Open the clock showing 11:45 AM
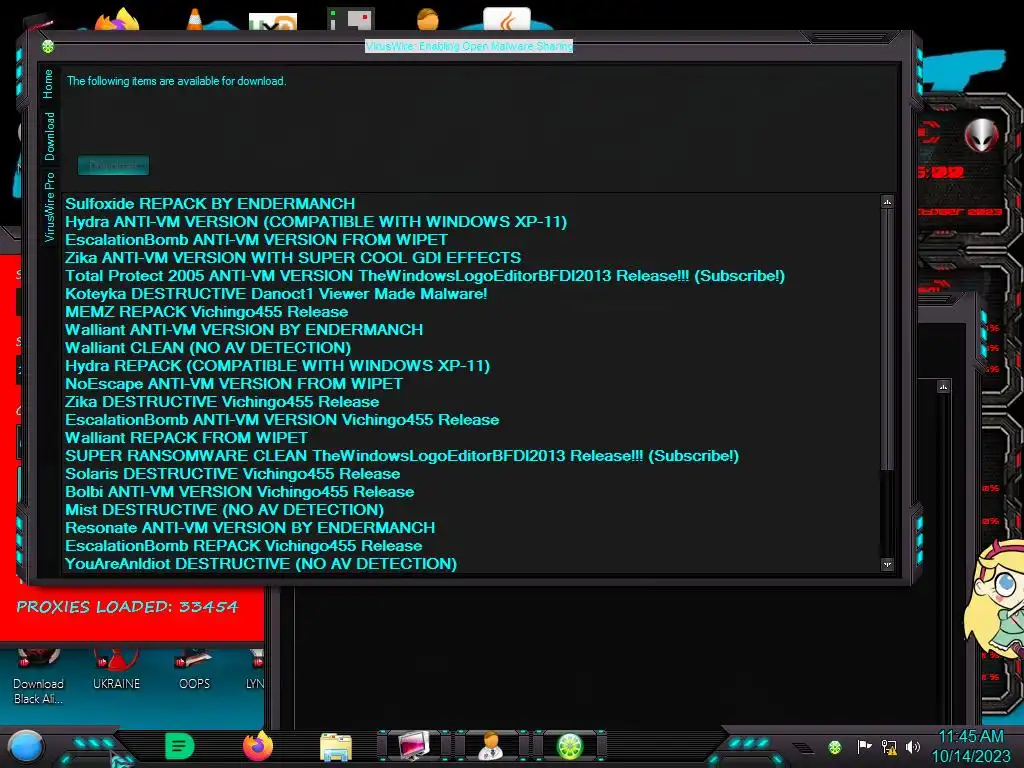The width and height of the screenshot is (1024, 768). tap(970, 746)
